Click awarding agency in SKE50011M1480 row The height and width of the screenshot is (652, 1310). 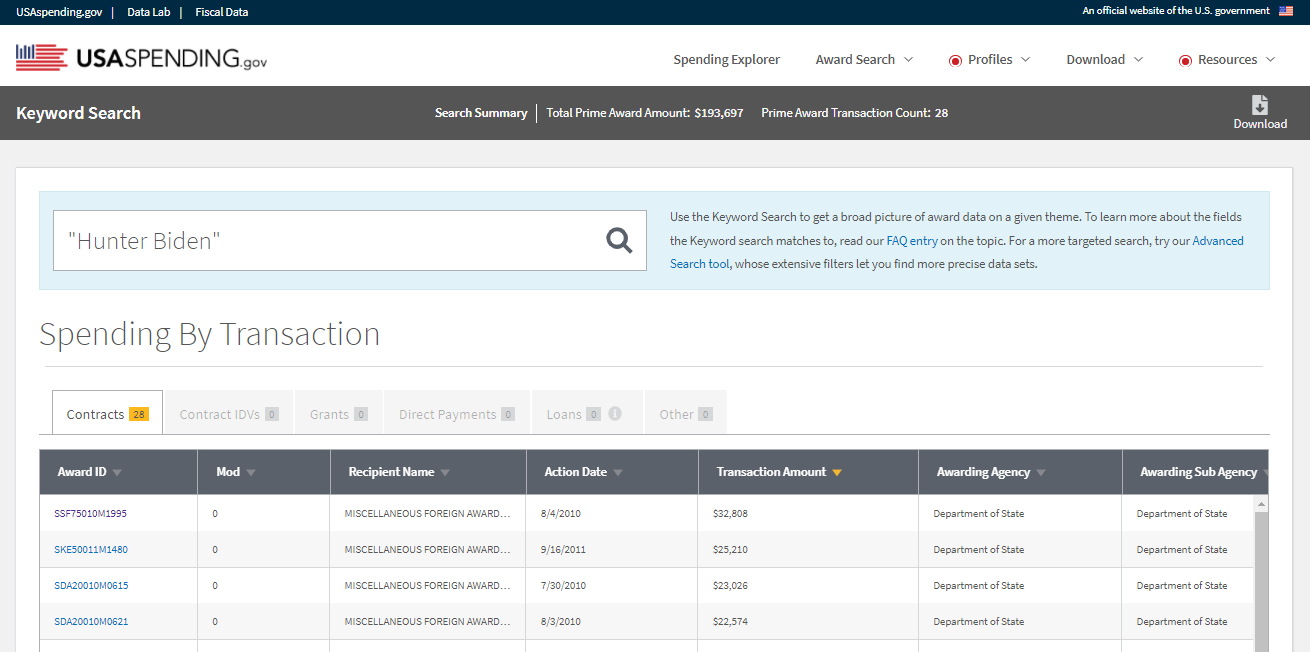tap(979, 550)
